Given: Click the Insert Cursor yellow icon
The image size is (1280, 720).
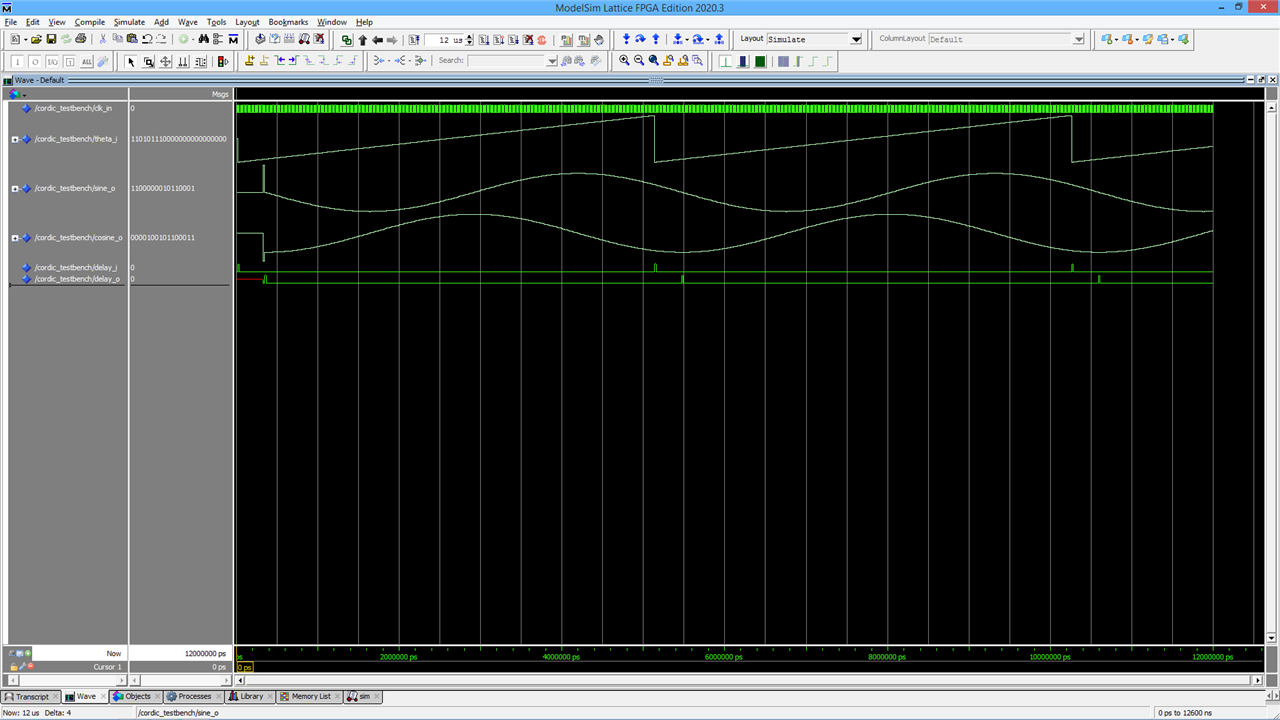Looking at the screenshot, I should [249, 61].
